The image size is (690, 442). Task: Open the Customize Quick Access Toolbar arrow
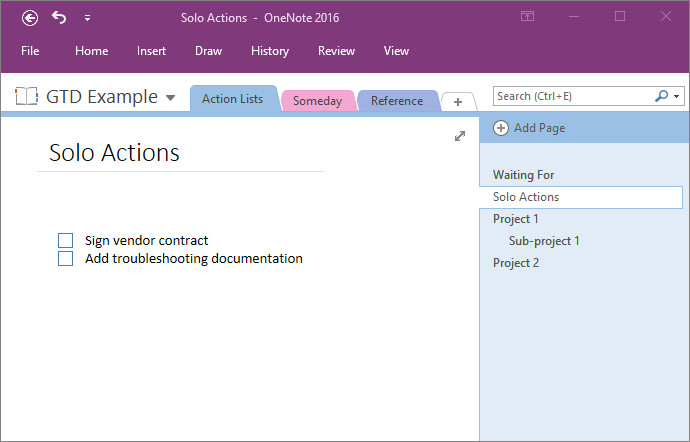point(88,18)
